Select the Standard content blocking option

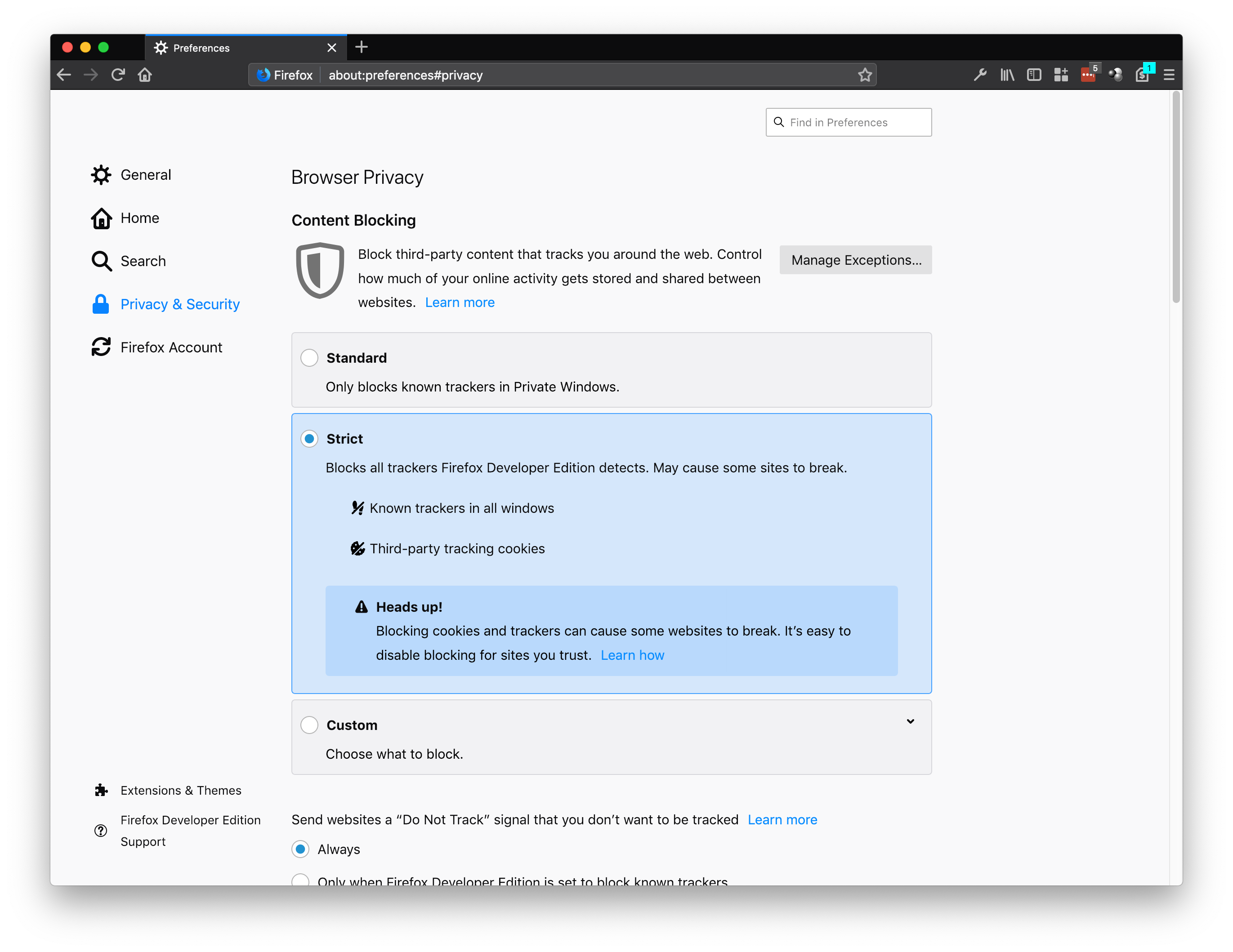pyautogui.click(x=309, y=358)
